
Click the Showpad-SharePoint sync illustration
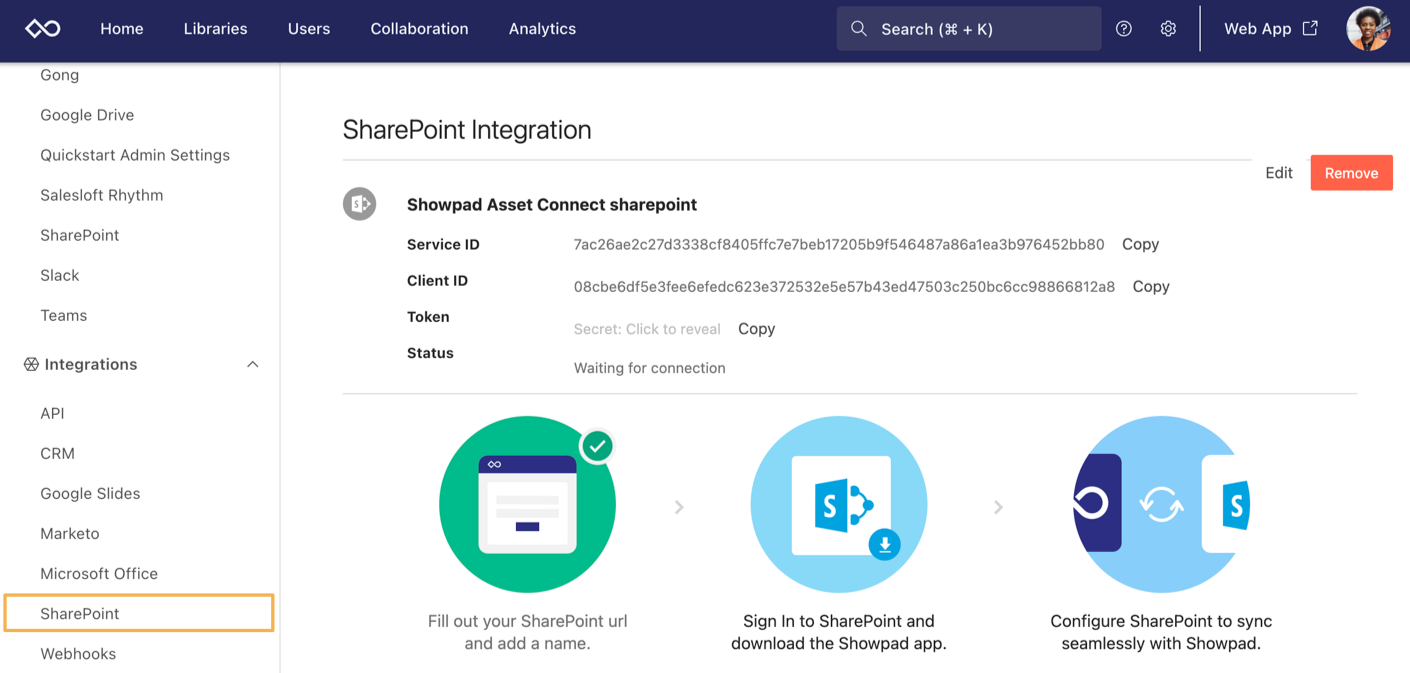click(1160, 505)
